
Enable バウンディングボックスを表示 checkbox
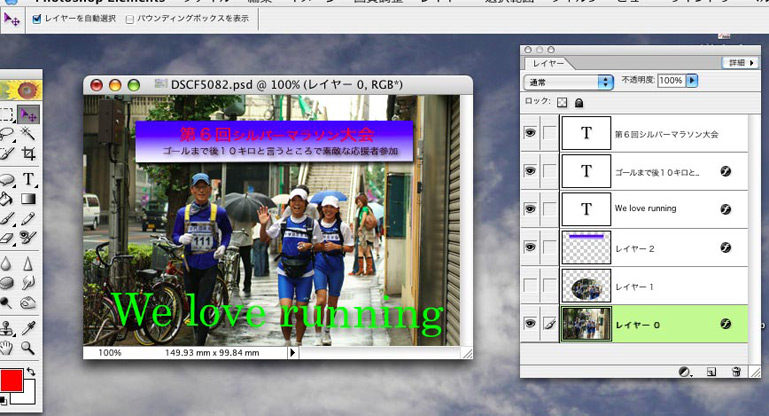(x=129, y=20)
